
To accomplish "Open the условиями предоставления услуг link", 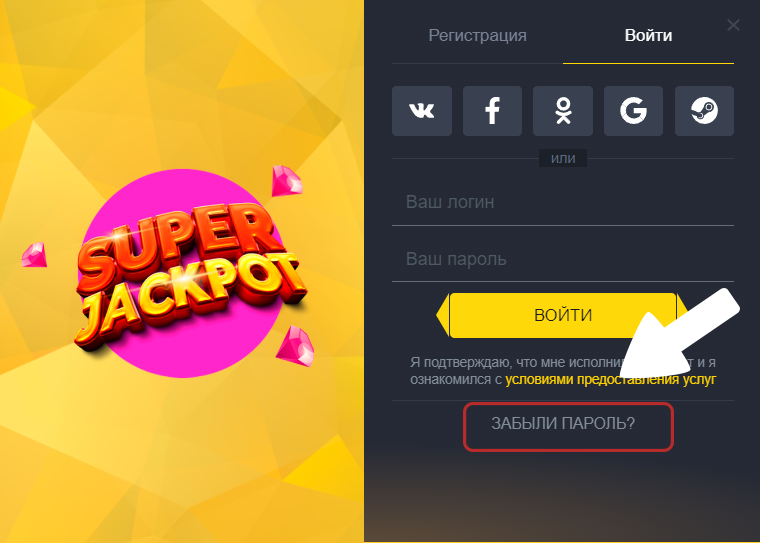I will 610,380.
